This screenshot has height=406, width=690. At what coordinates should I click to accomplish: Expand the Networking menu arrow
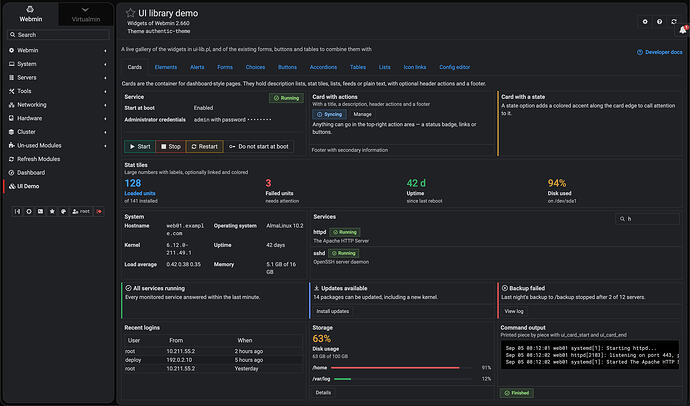point(105,105)
